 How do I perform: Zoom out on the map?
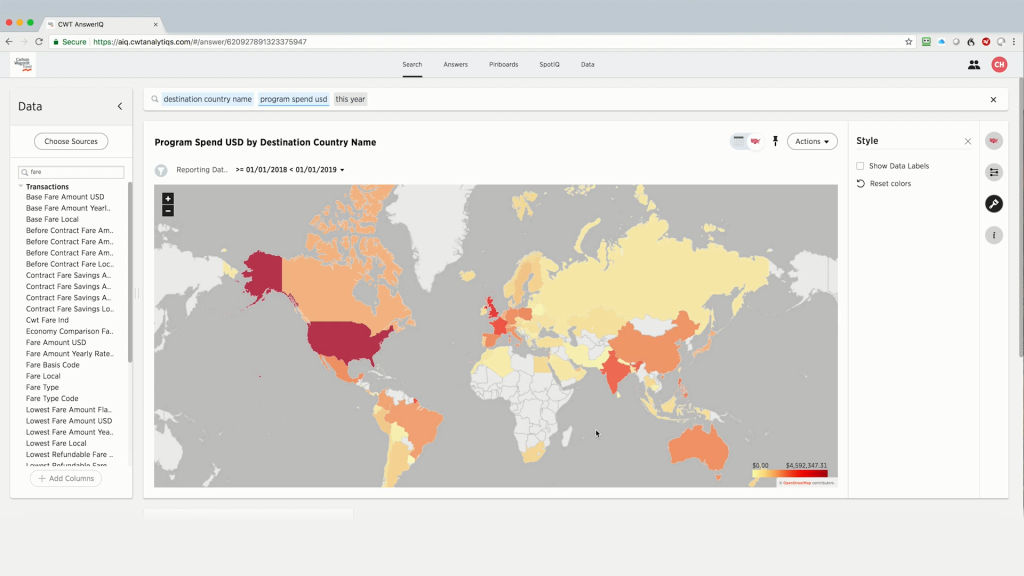(168, 211)
